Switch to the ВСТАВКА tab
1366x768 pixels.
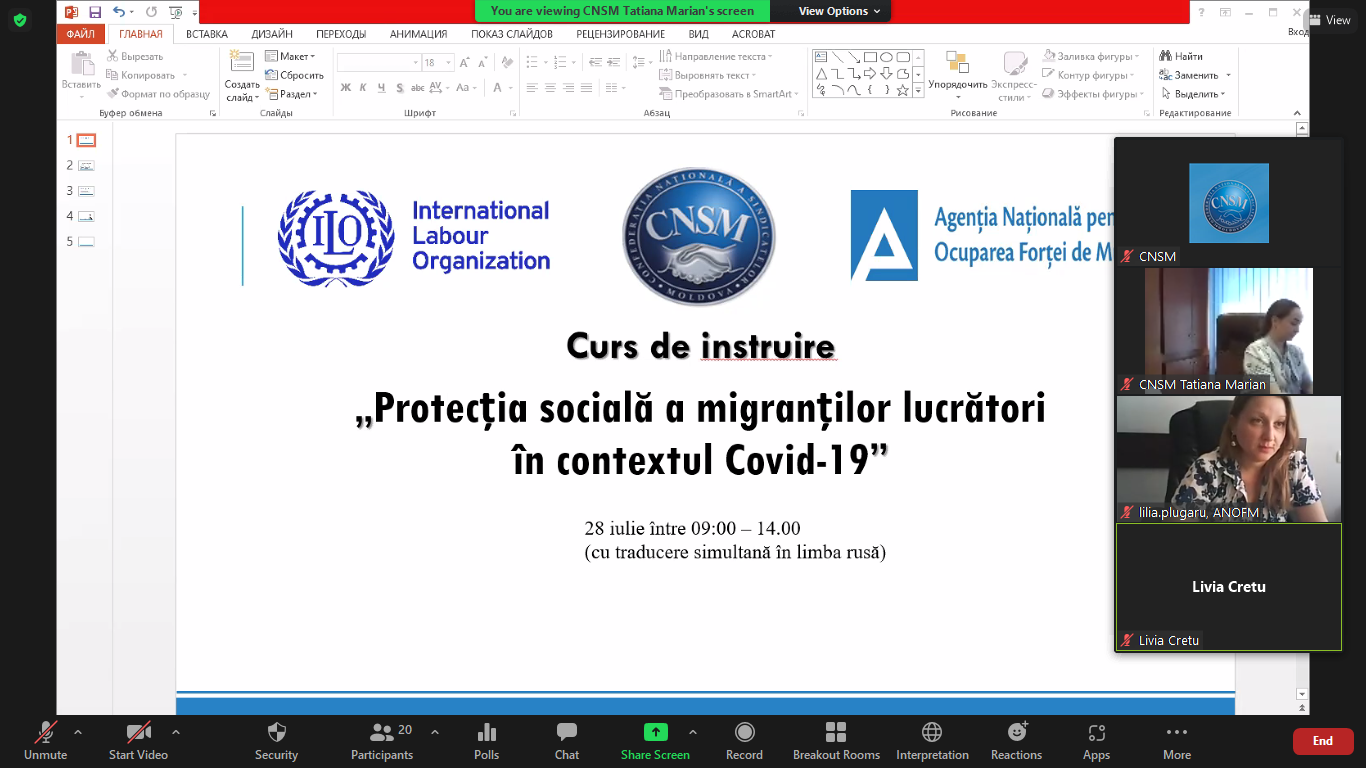207,34
